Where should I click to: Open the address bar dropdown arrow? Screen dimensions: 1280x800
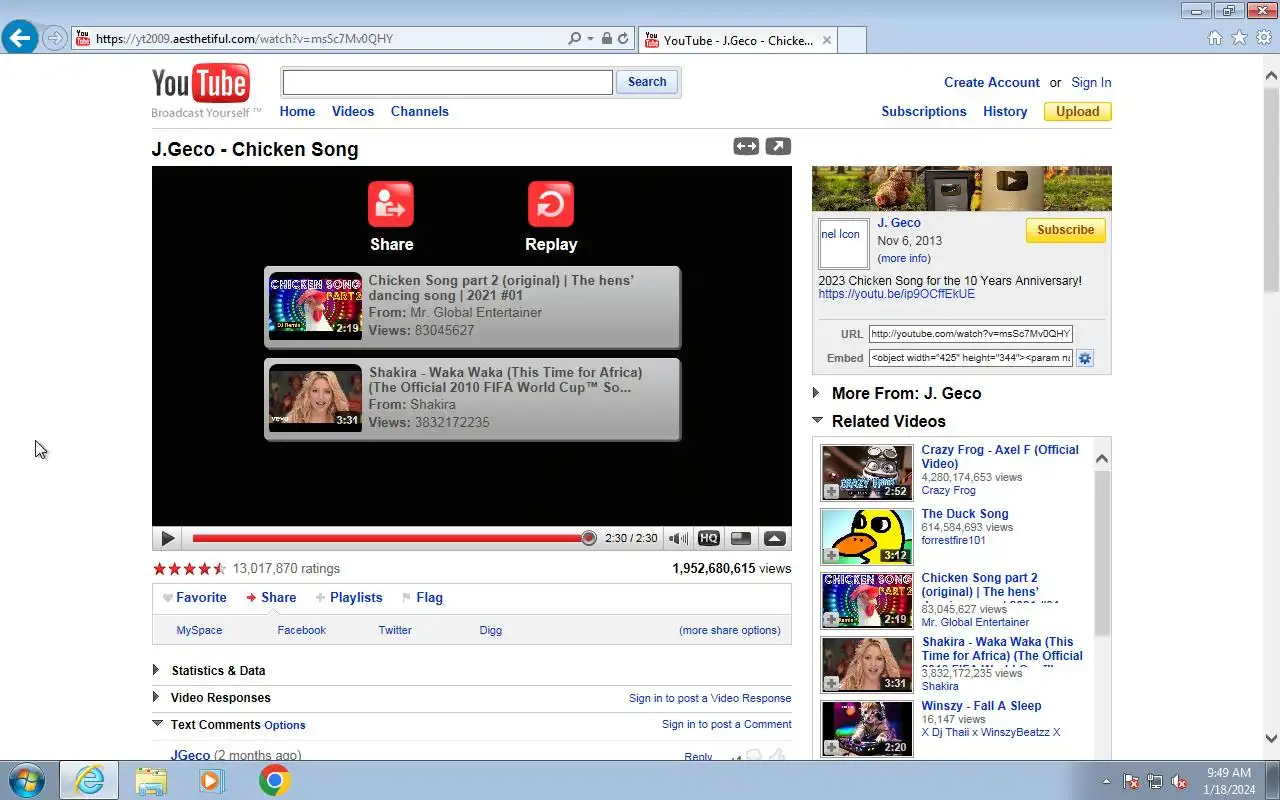[590, 39]
